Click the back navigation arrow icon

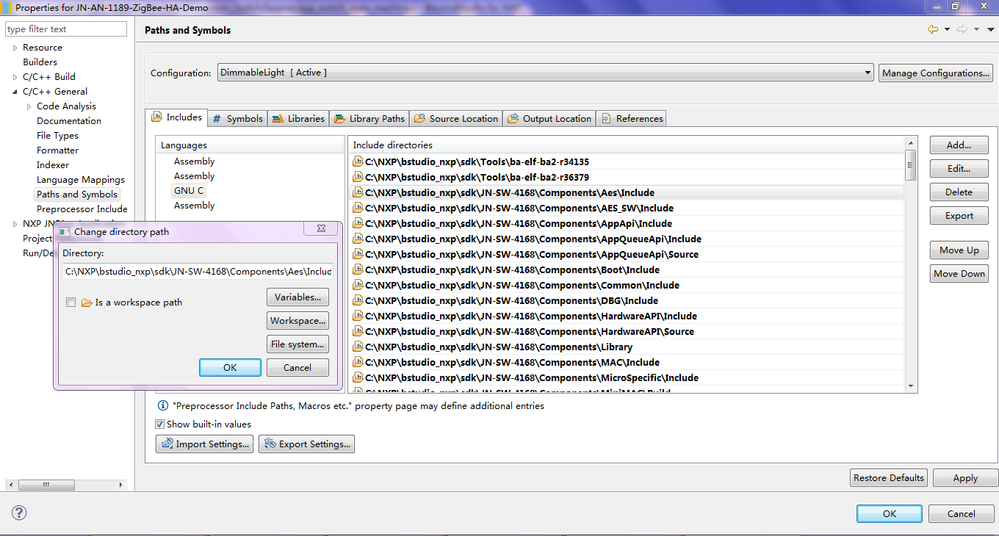pyautogui.click(x=933, y=29)
